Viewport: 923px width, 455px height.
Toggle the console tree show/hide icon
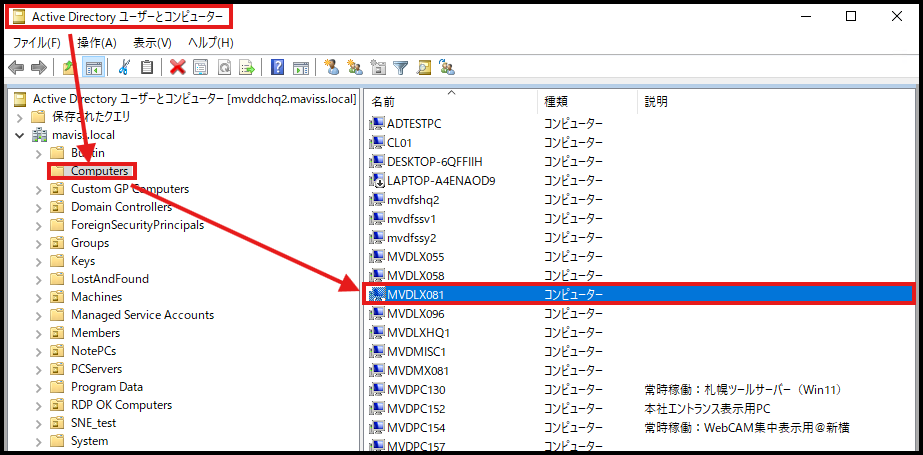pos(93,68)
